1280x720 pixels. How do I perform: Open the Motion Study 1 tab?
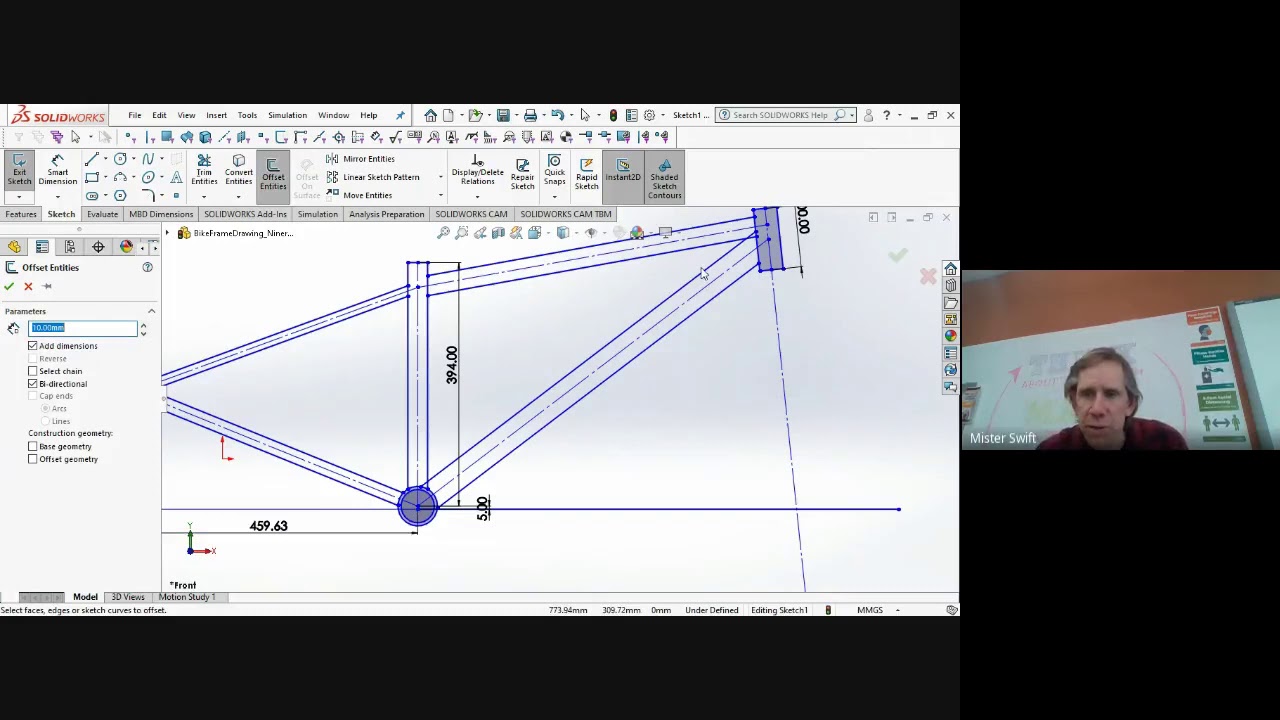(x=186, y=597)
